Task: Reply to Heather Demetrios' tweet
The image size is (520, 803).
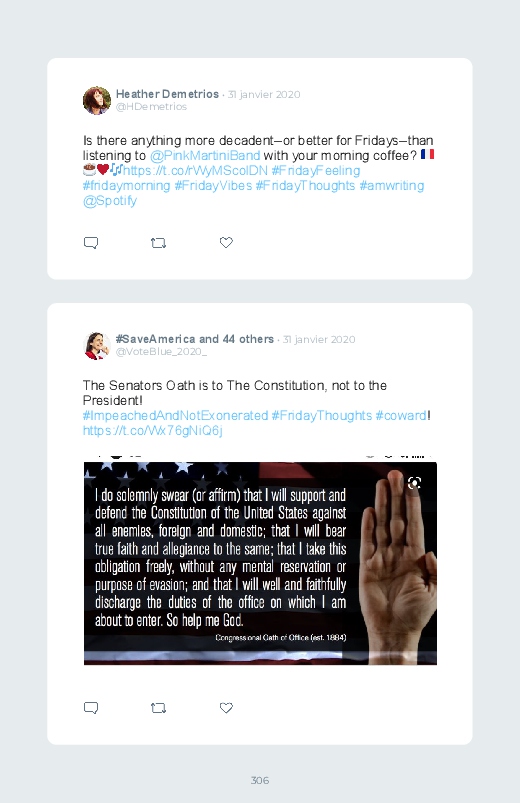Action: click(x=91, y=242)
